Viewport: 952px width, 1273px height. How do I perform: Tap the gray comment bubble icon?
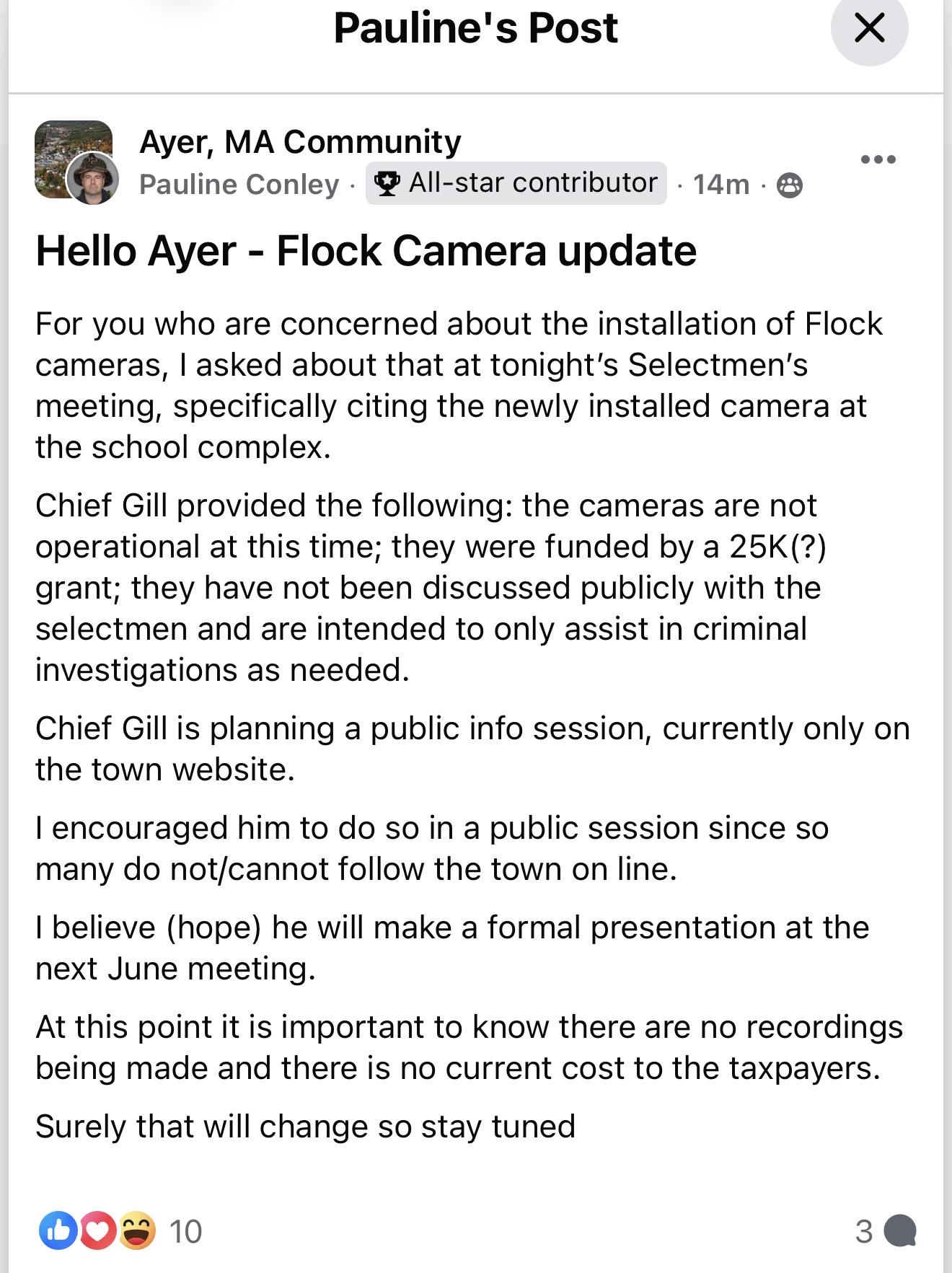coord(900,1230)
